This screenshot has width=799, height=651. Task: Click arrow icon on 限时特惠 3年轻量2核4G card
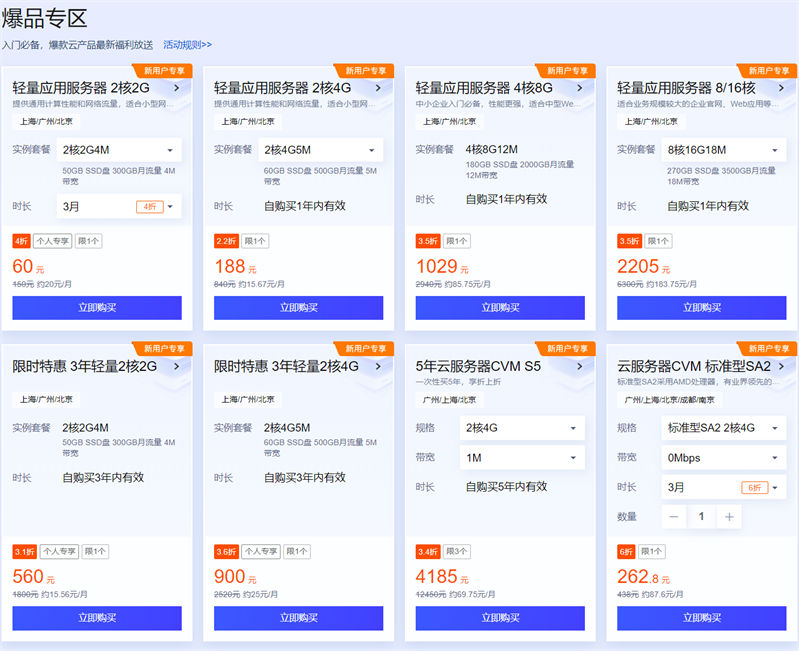click(x=378, y=366)
